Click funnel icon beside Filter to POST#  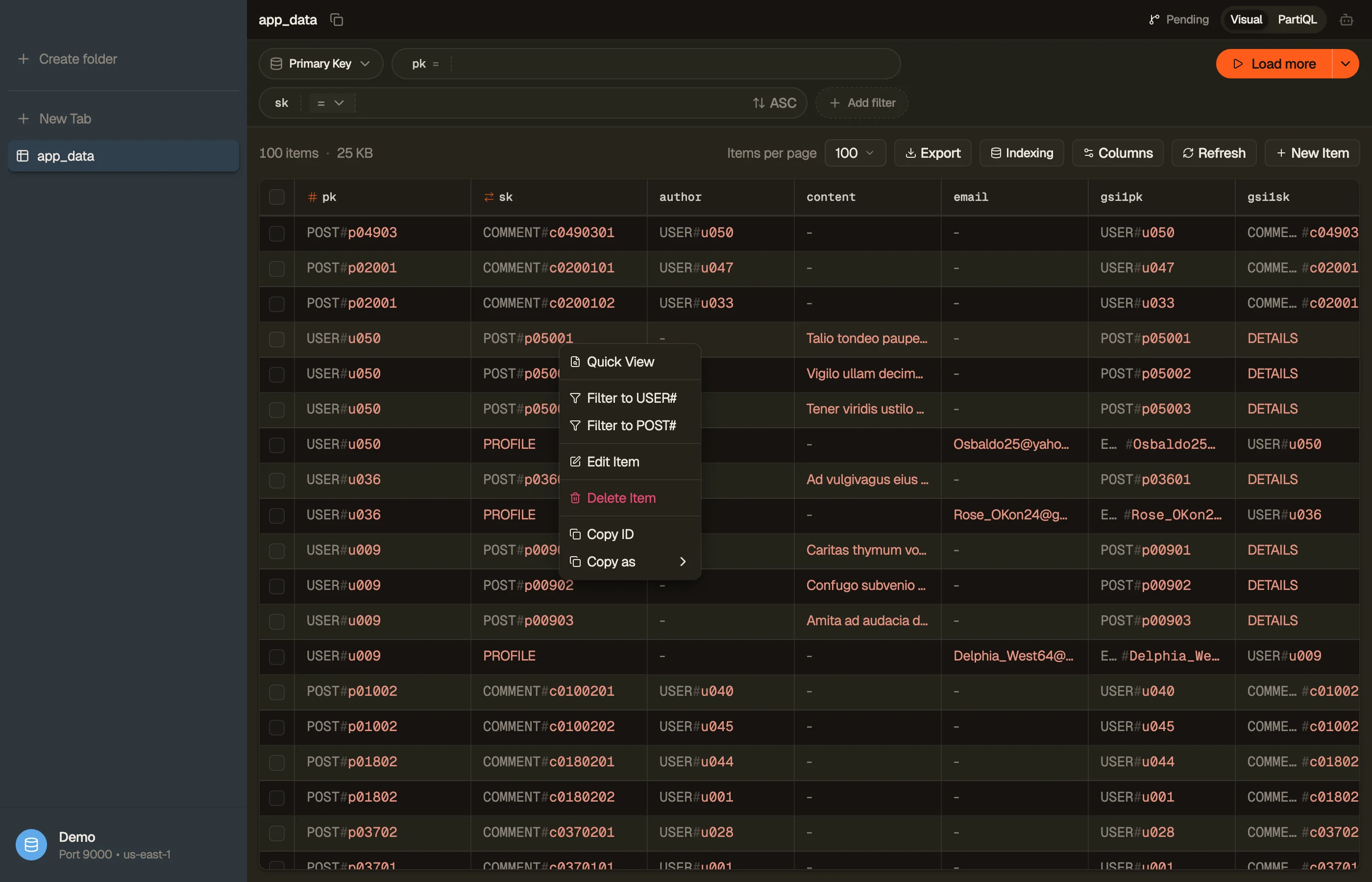[575, 425]
